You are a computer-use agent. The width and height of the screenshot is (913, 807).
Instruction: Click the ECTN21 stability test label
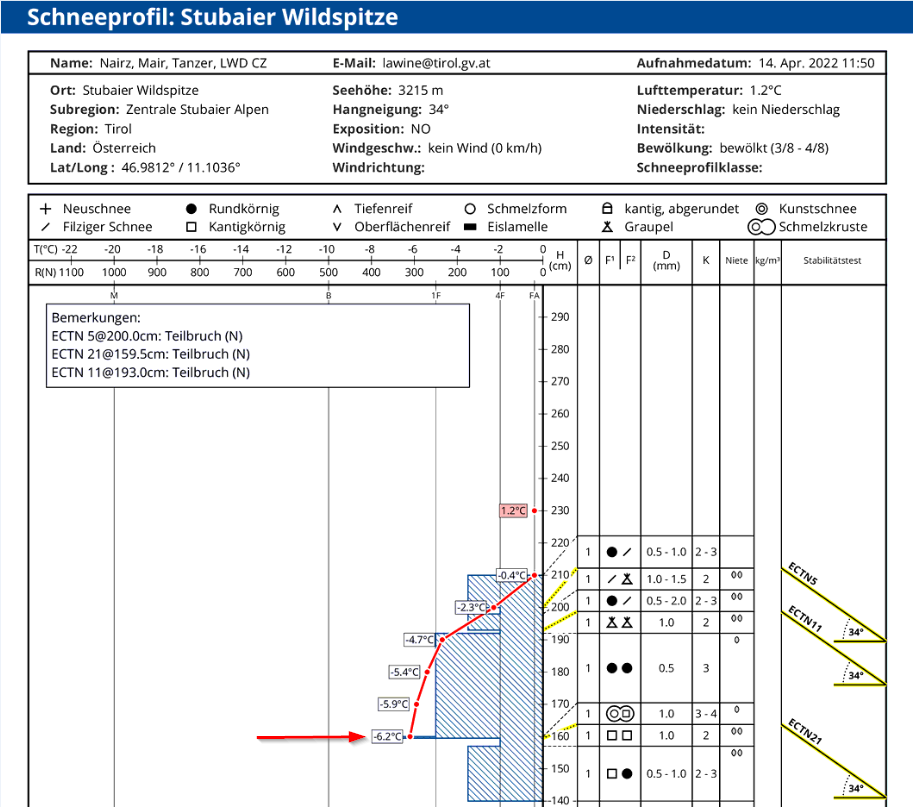[805, 732]
